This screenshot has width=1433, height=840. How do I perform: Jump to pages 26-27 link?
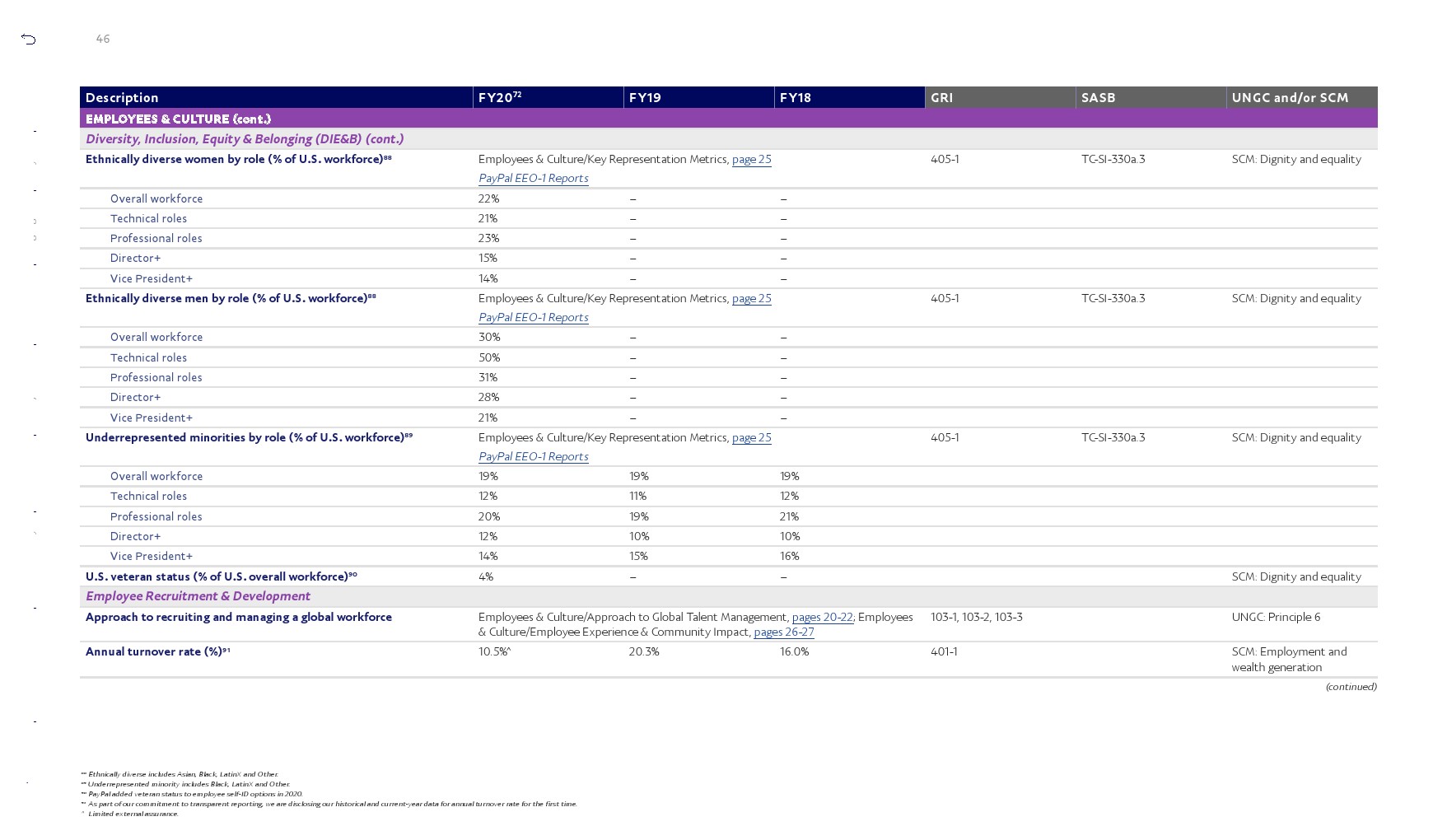pos(783,632)
